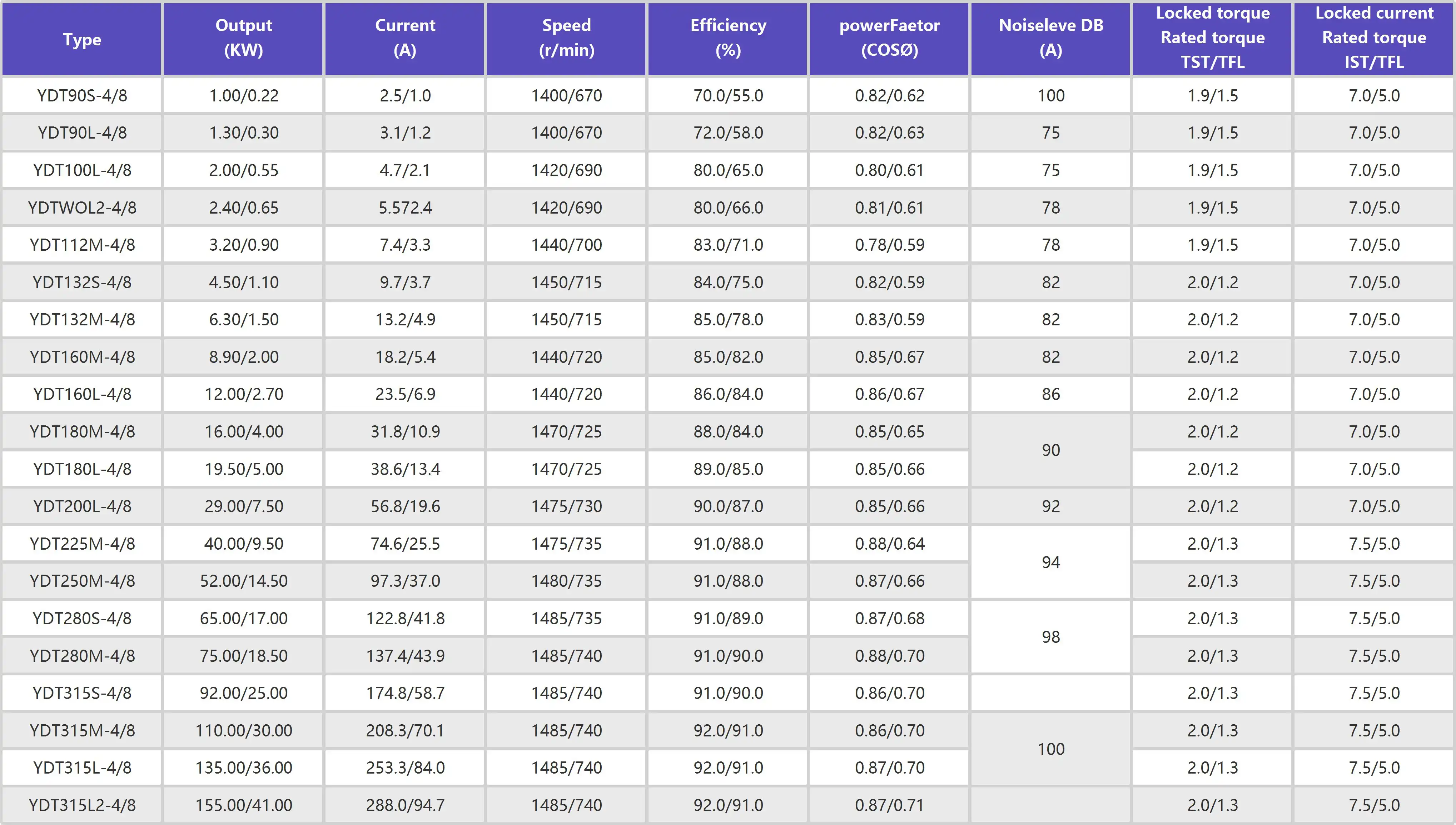Select the YDT90S-4/8 type cell
The image size is (1456, 825).
[x=82, y=95]
